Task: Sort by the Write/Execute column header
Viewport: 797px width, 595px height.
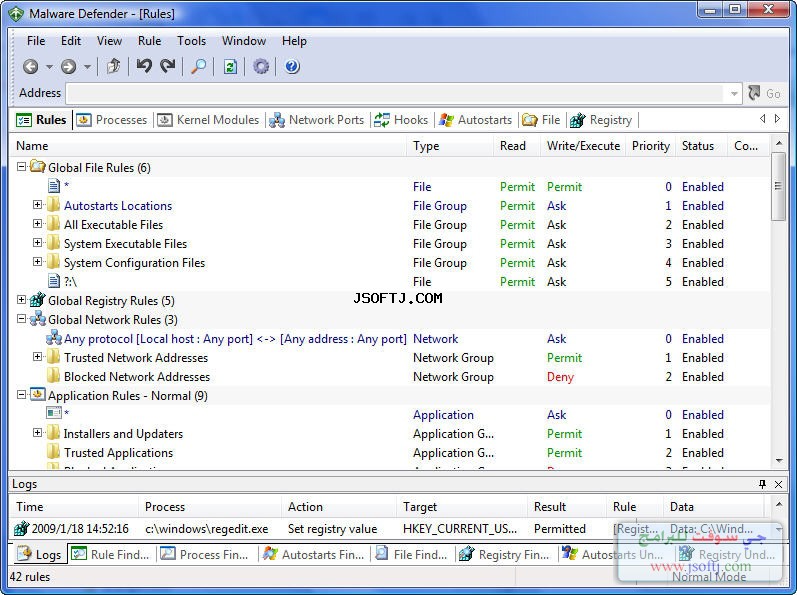Action: click(583, 146)
